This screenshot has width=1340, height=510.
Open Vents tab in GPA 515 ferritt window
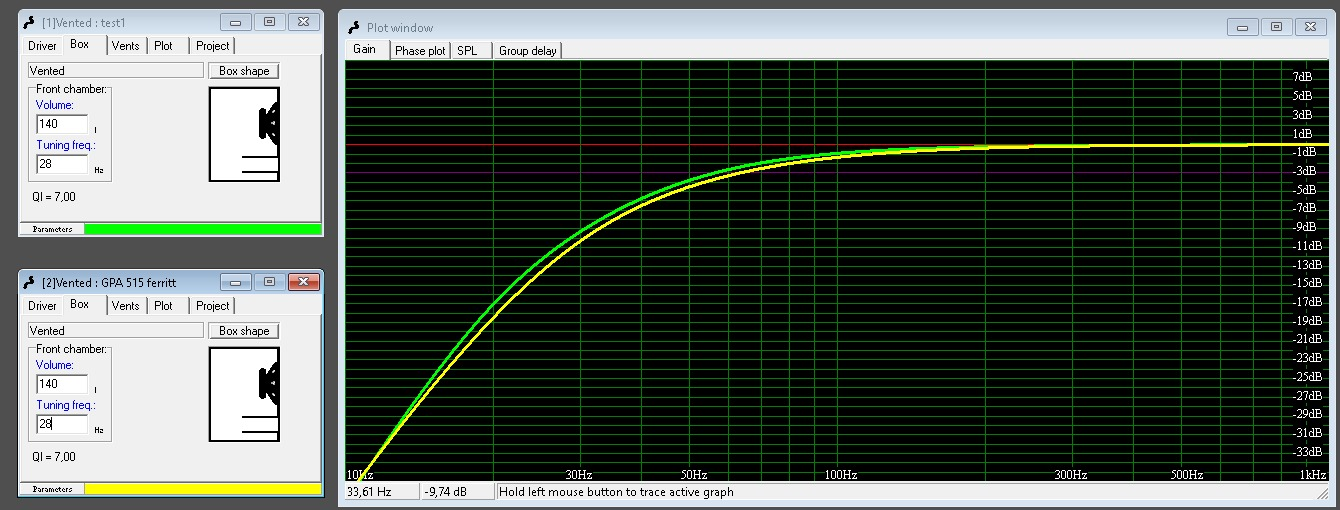126,306
